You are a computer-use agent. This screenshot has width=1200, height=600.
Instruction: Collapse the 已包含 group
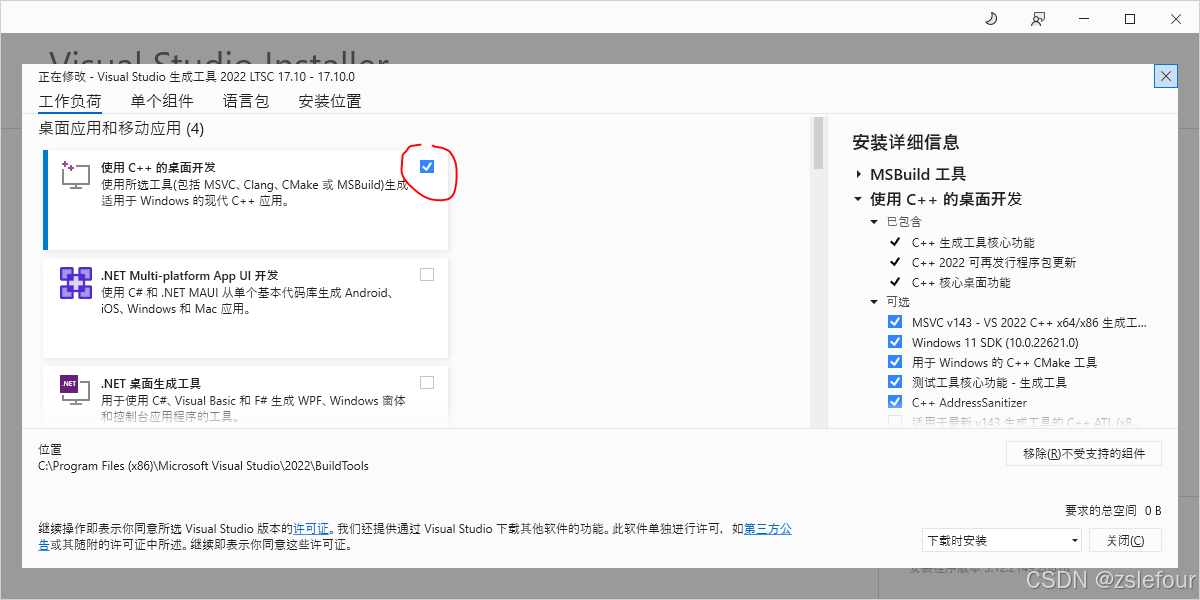[x=874, y=222]
